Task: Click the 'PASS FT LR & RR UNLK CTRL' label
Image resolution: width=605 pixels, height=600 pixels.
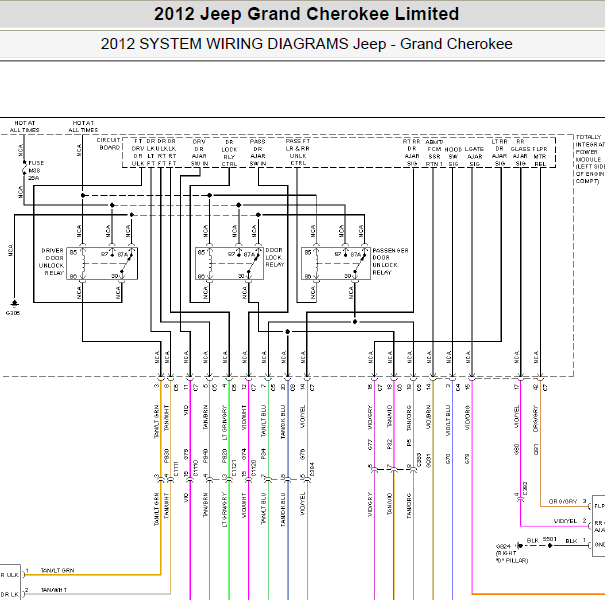Action: click(x=297, y=152)
